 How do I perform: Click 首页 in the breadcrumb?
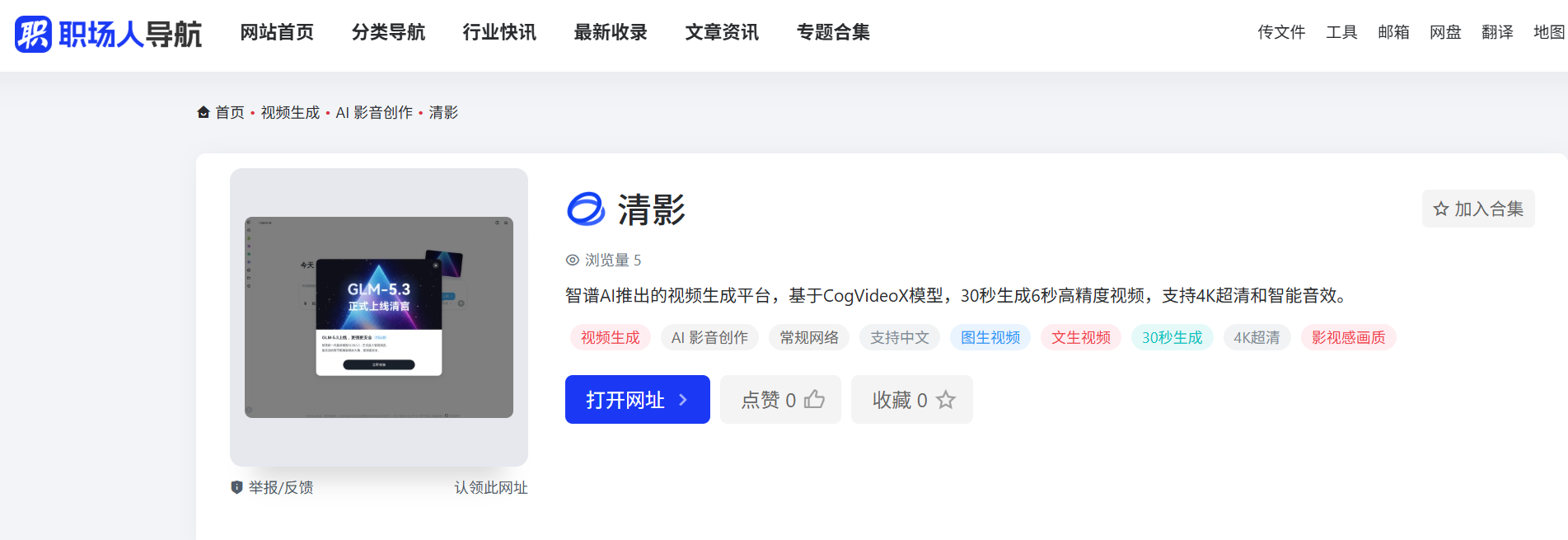(x=230, y=112)
